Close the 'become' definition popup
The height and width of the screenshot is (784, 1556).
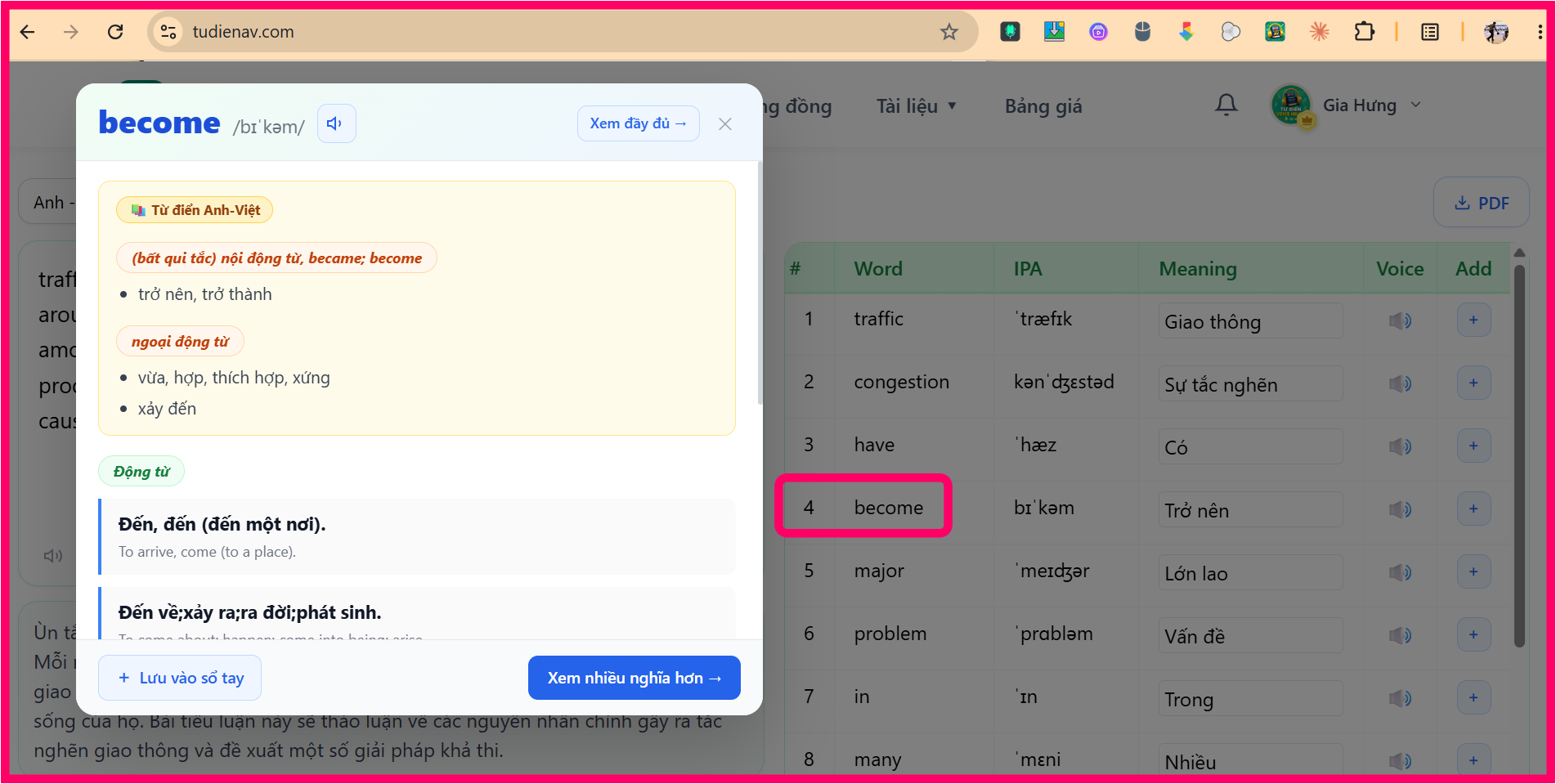(x=724, y=124)
